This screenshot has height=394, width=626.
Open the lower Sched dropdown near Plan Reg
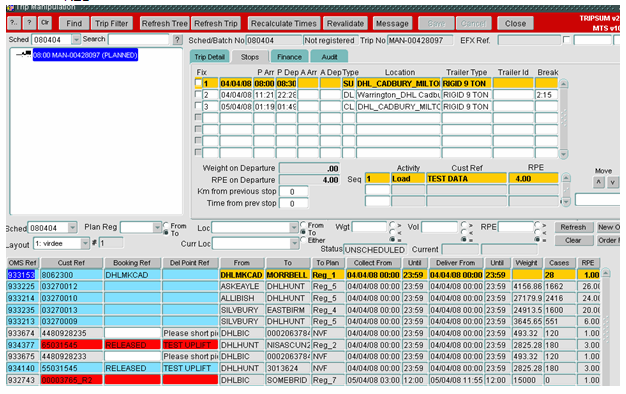coord(72,228)
